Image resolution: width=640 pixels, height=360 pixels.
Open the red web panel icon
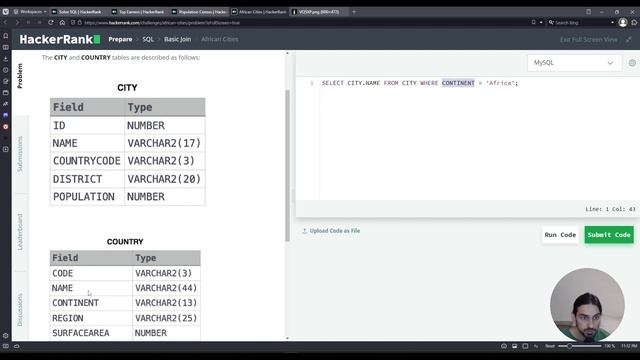coord(6,127)
